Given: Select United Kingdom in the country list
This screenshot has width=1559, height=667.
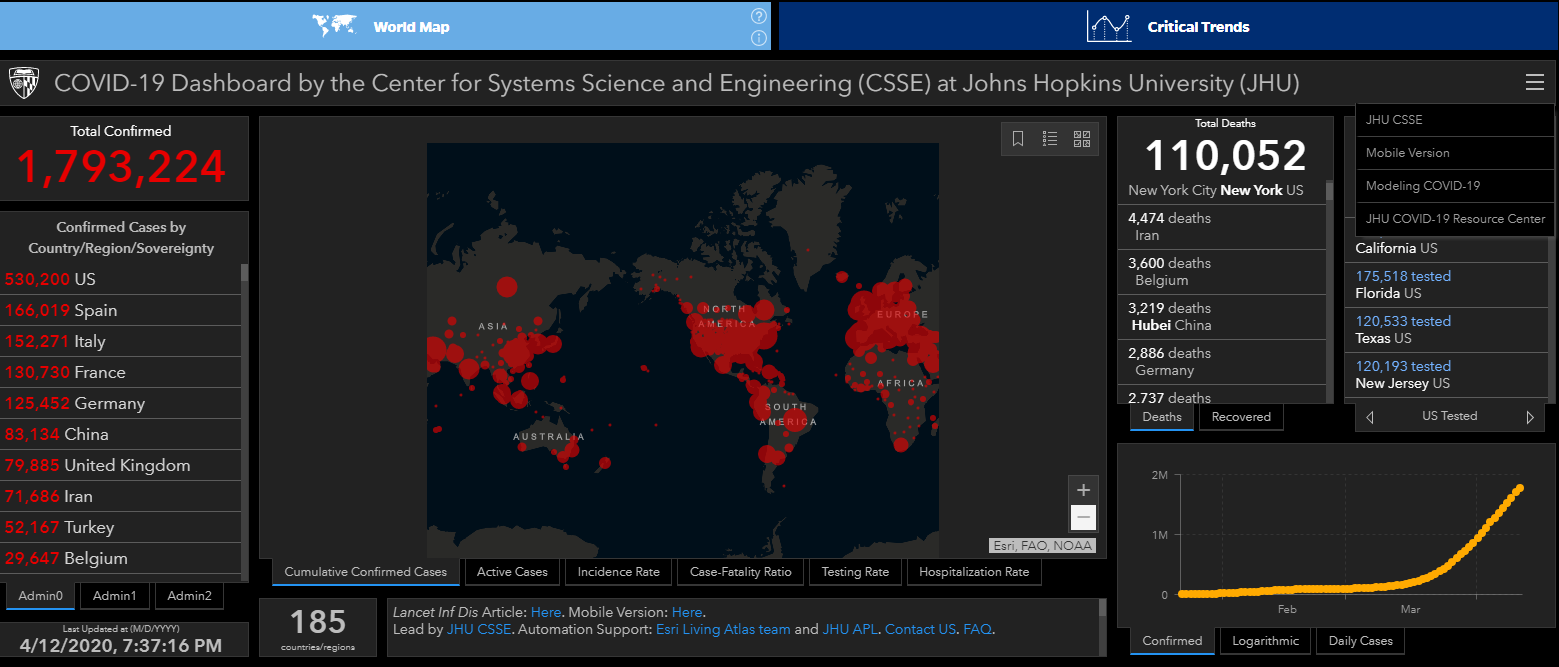Looking at the screenshot, I should (x=121, y=465).
